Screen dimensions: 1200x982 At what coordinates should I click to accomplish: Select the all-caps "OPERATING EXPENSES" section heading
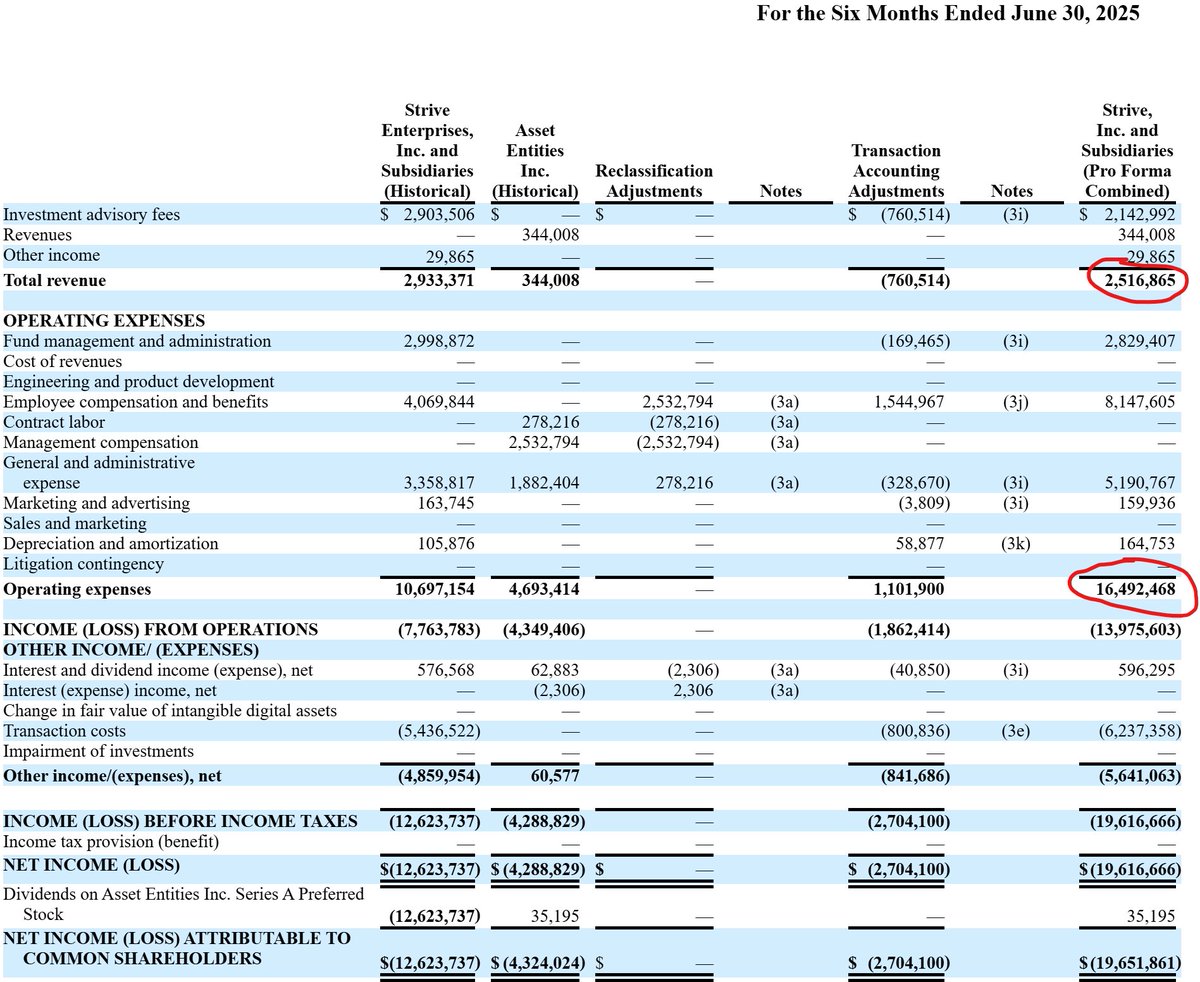coord(104,321)
